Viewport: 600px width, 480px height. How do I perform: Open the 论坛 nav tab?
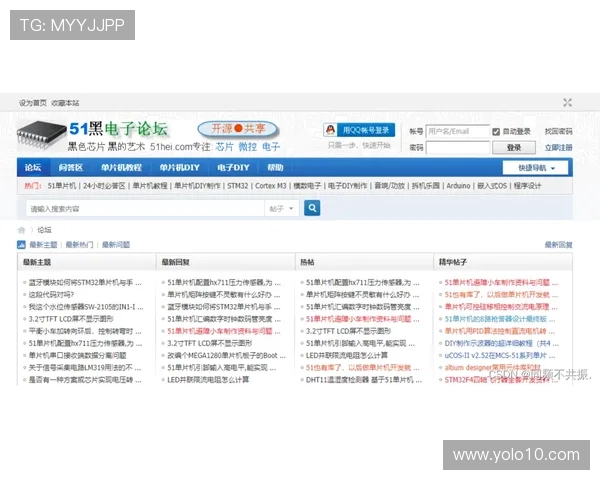(x=33, y=167)
